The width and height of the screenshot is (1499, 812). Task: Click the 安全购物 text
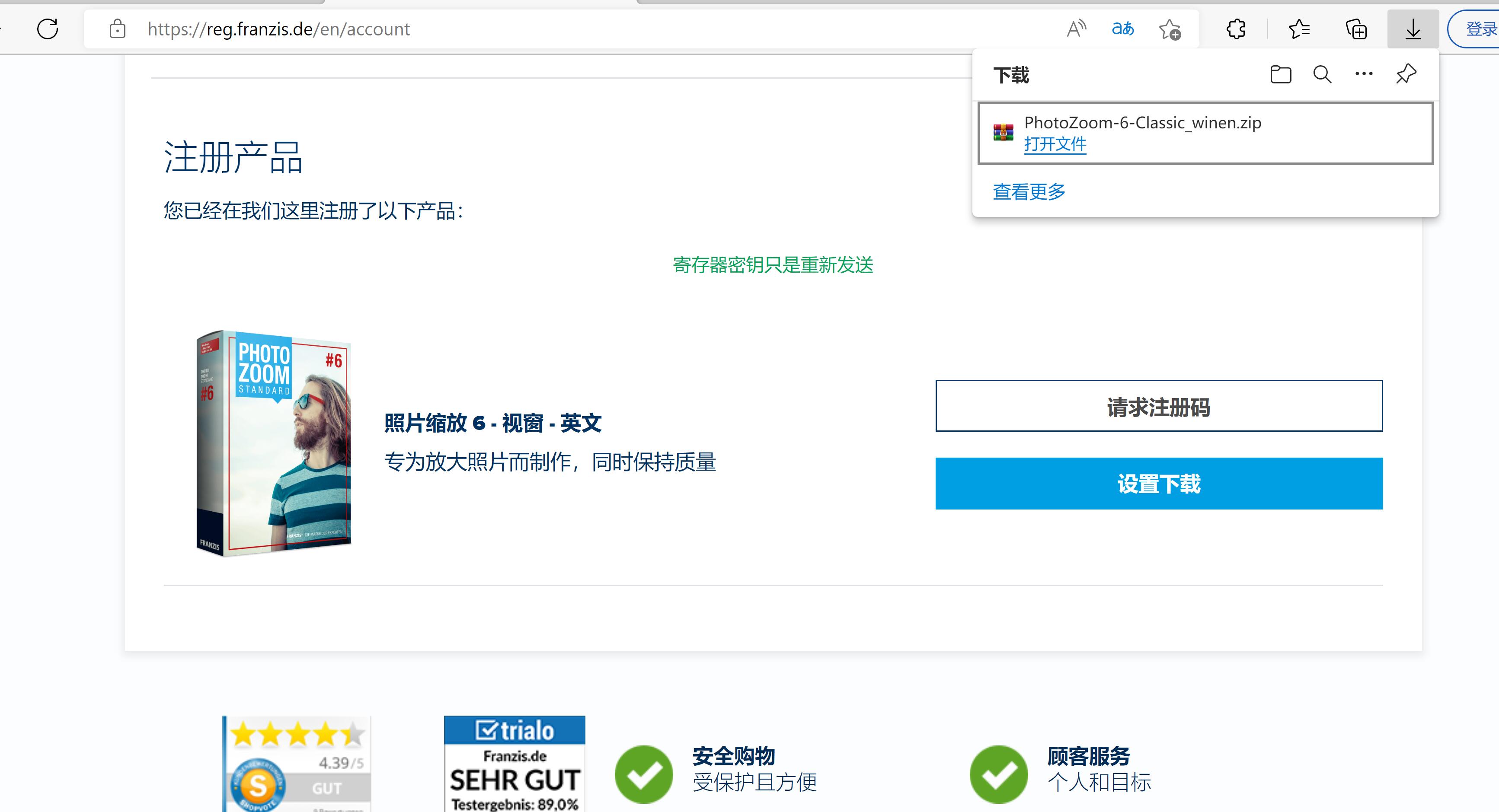coord(733,756)
